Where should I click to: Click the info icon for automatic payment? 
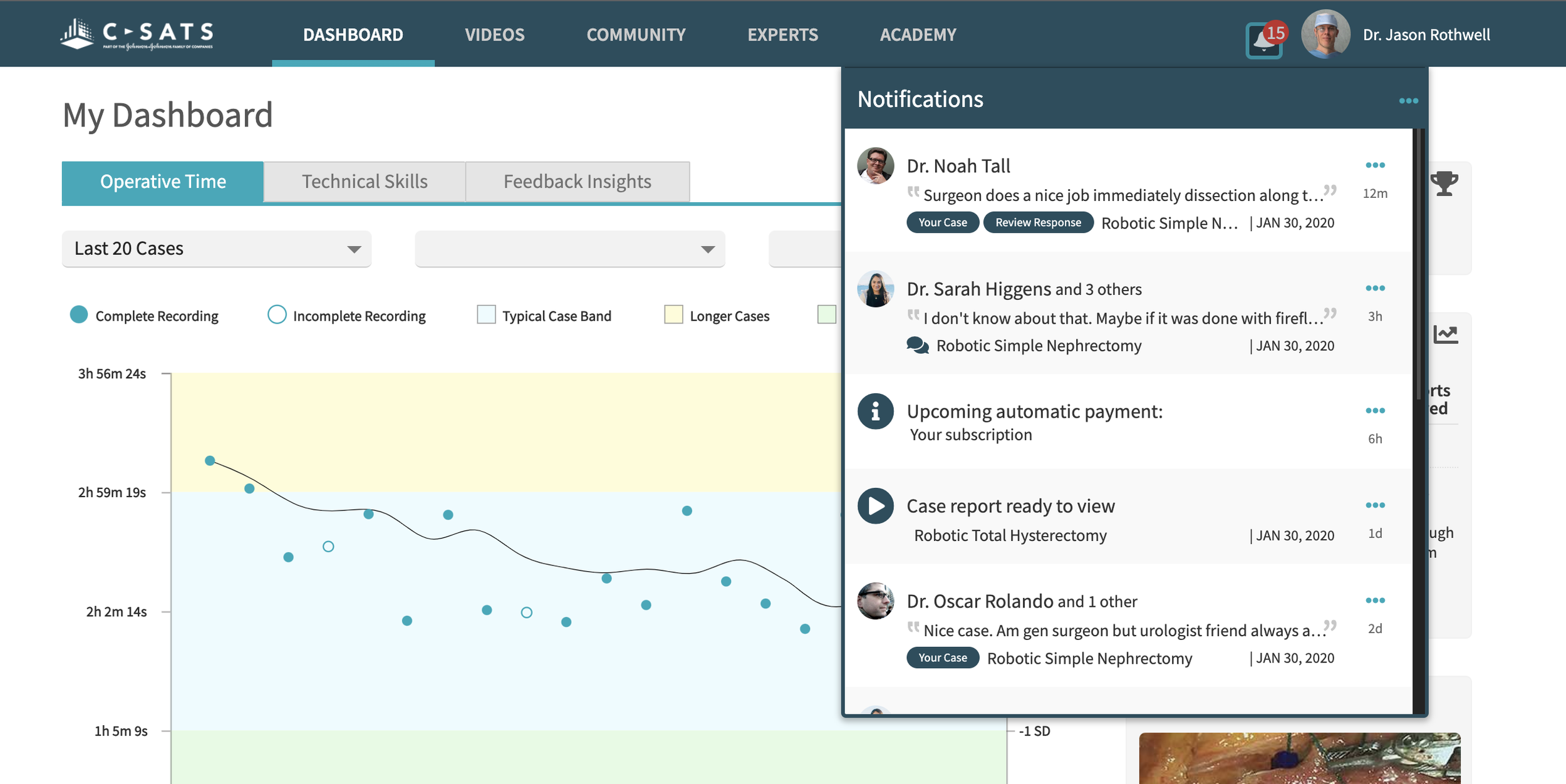coord(875,411)
